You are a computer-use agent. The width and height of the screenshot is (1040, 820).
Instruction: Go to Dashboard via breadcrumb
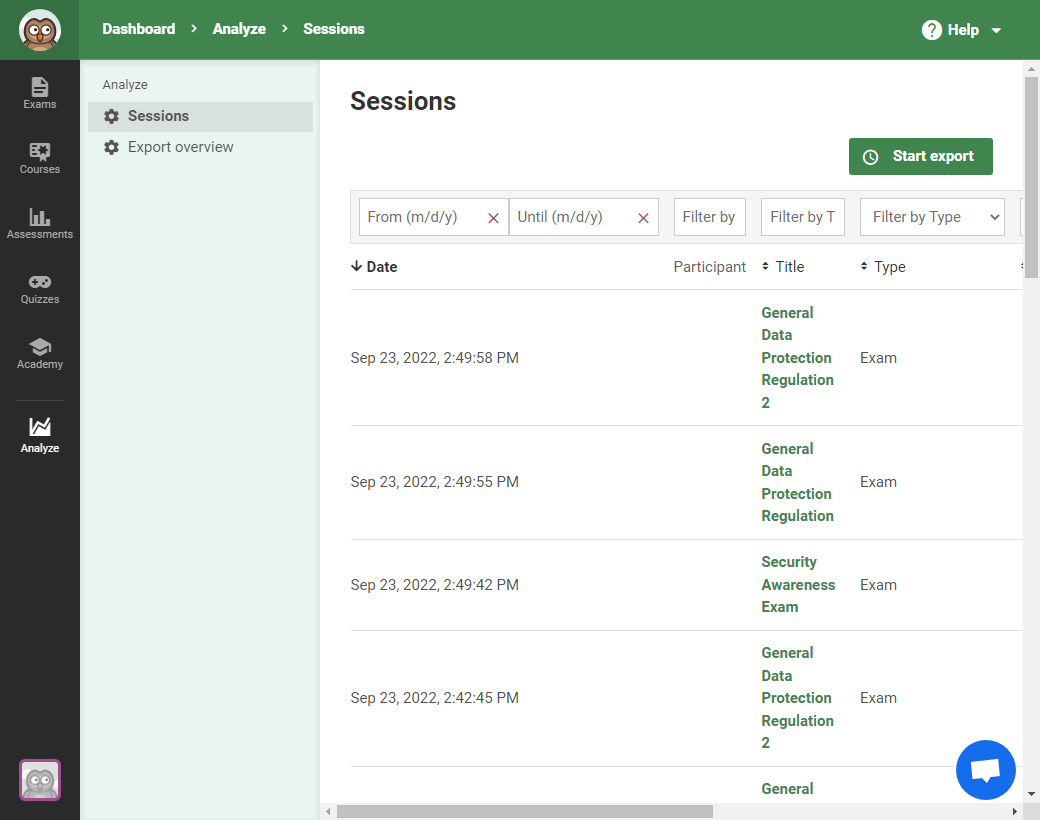tap(138, 29)
